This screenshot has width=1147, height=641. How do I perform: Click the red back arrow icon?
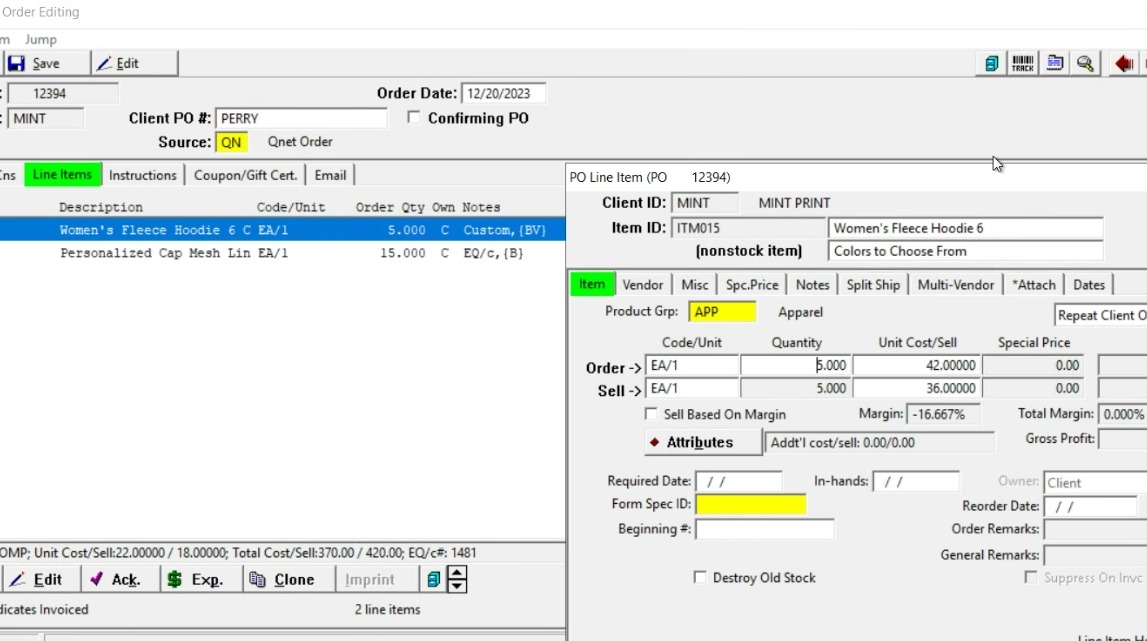(1124, 64)
